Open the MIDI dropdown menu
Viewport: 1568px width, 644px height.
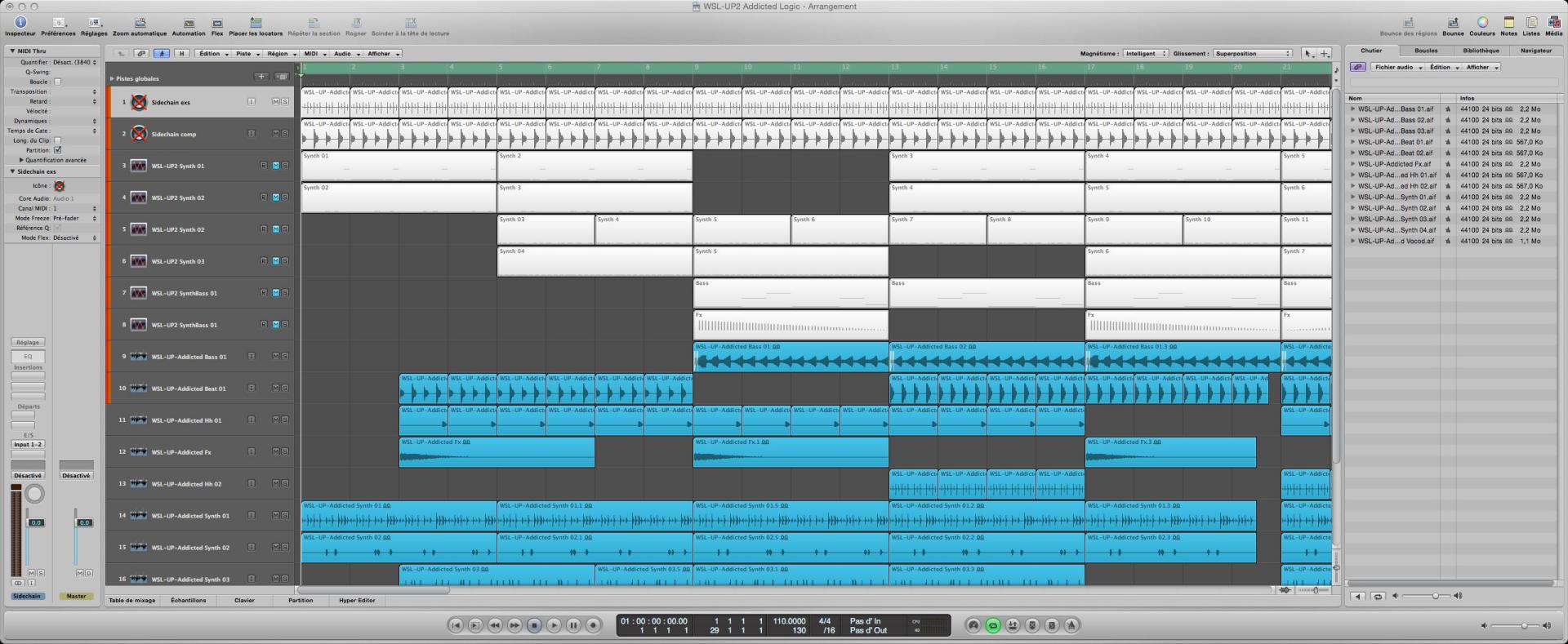[314, 54]
